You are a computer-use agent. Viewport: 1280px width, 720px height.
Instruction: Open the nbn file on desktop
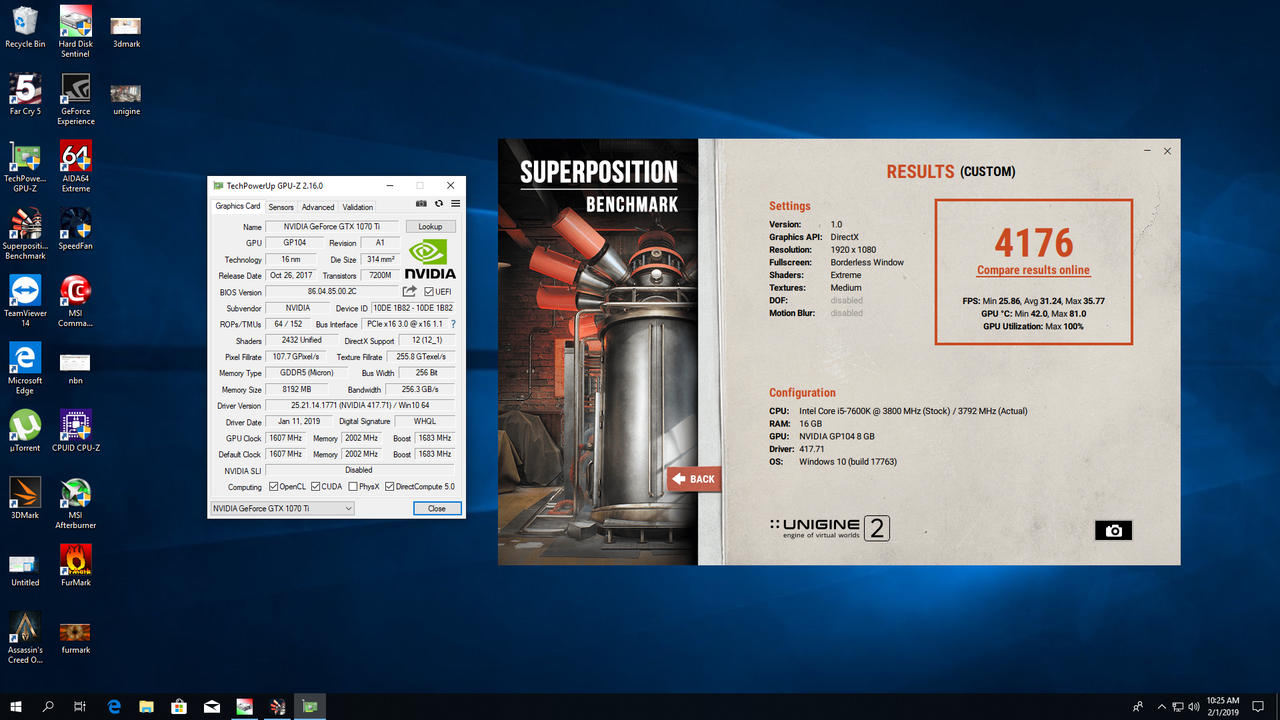(x=76, y=367)
